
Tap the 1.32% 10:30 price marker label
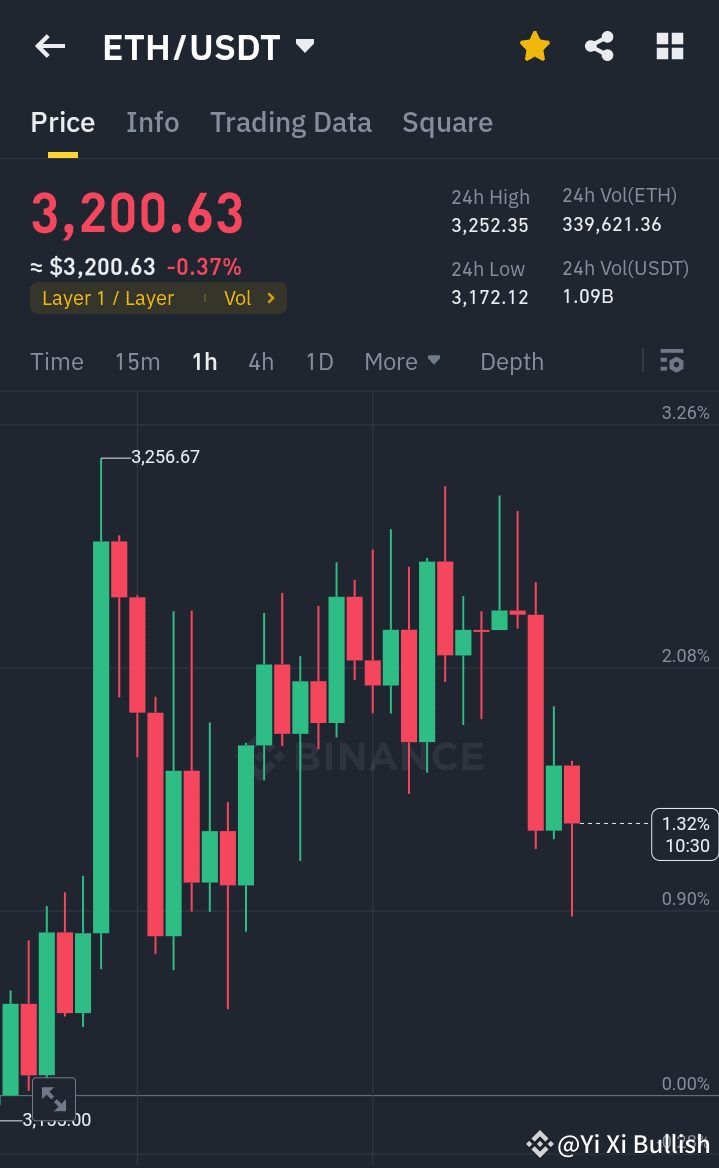pos(684,833)
